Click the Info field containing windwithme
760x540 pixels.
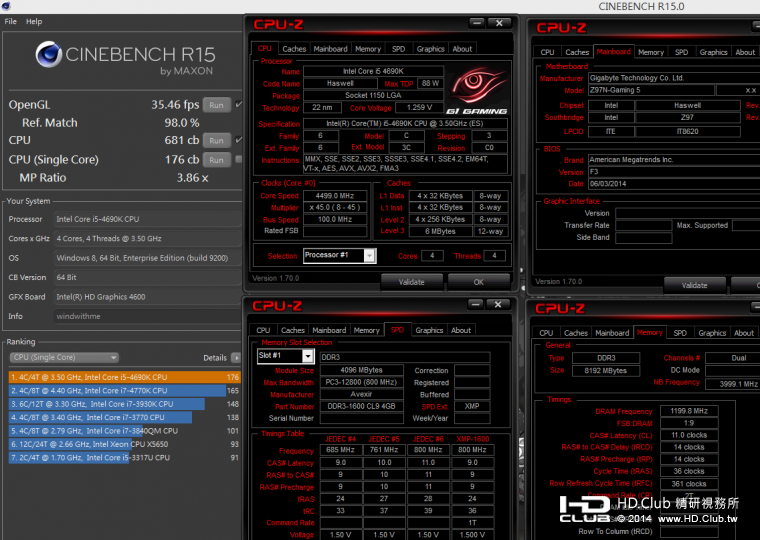point(145,316)
